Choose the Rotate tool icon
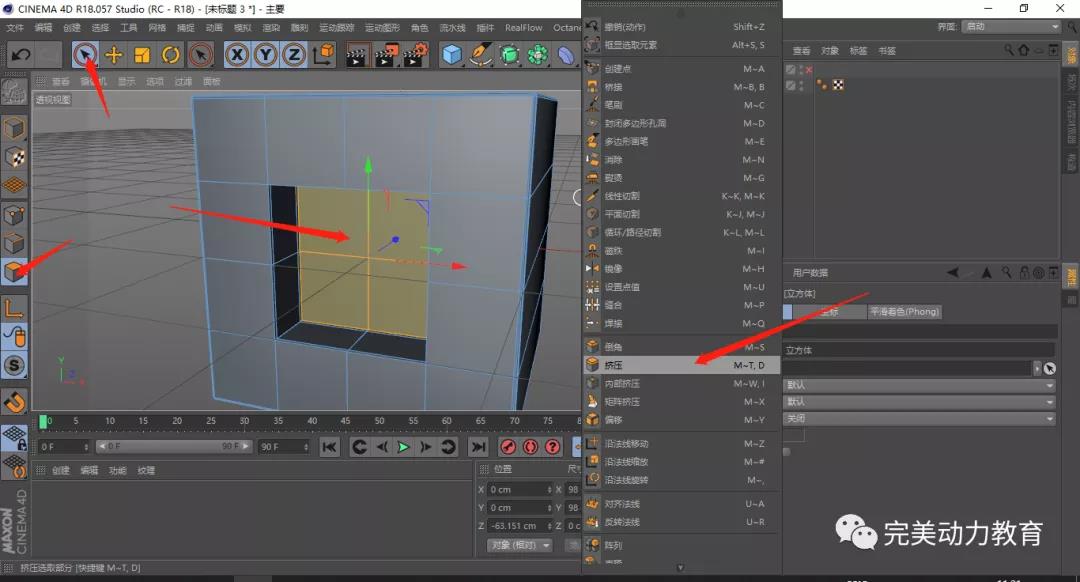The width and height of the screenshot is (1080, 582). (x=171, y=54)
